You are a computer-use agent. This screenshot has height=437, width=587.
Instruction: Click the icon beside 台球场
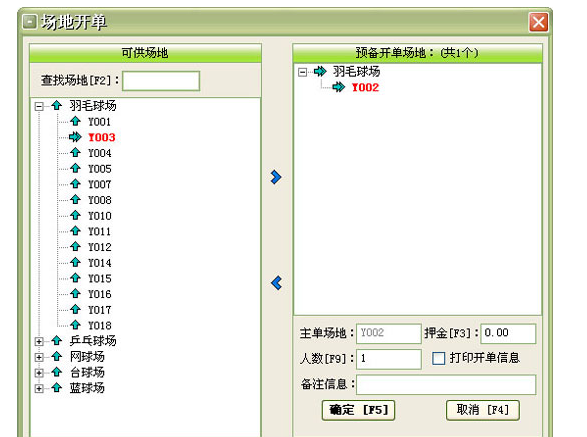[x=57, y=372]
